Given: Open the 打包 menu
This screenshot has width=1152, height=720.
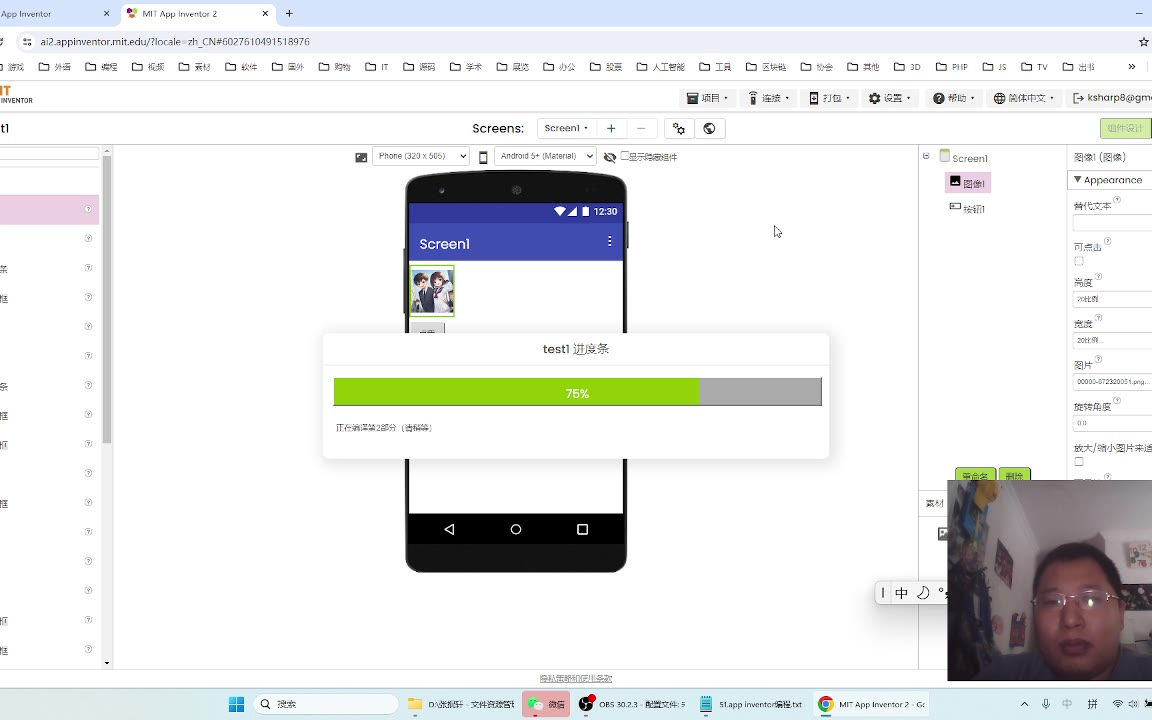Looking at the screenshot, I should (829, 98).
